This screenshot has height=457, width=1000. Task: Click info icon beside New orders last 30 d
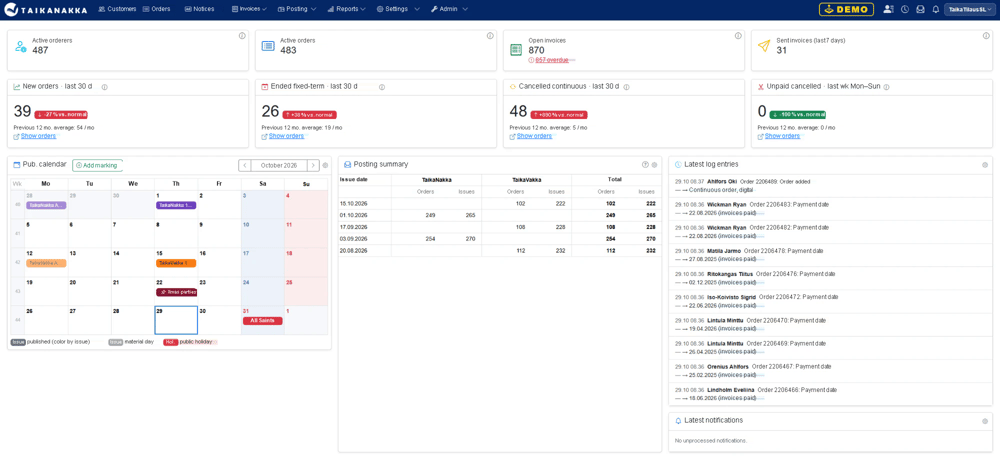(x=105, y=87)
